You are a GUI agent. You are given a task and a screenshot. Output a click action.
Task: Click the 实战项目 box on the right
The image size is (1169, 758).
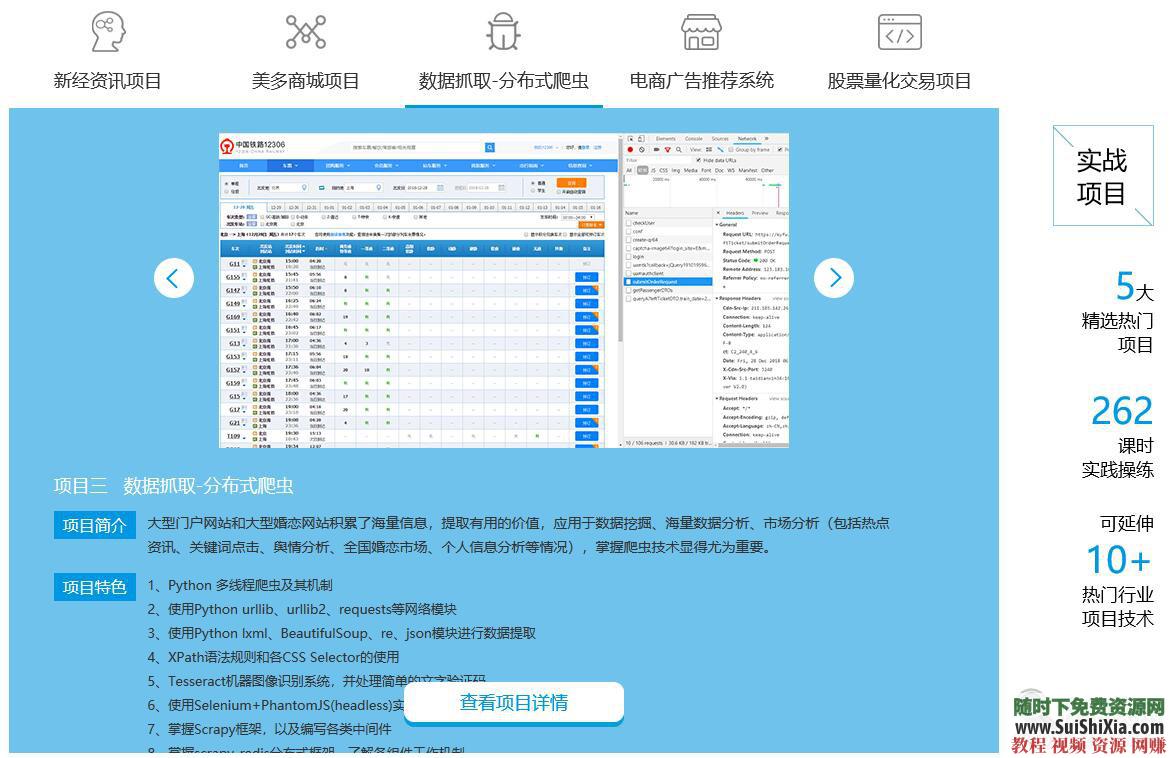pos(1103,176)
